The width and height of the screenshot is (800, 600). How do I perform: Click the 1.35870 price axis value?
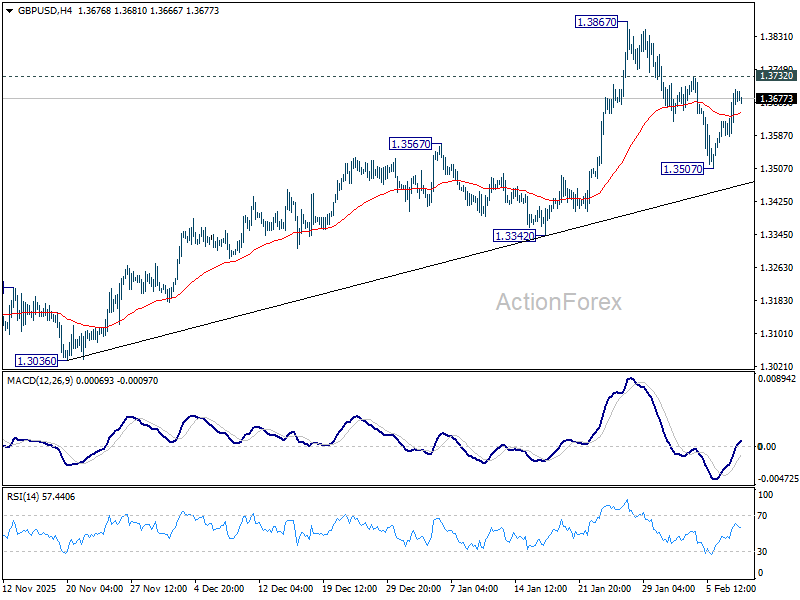click(x=777, y=136)
